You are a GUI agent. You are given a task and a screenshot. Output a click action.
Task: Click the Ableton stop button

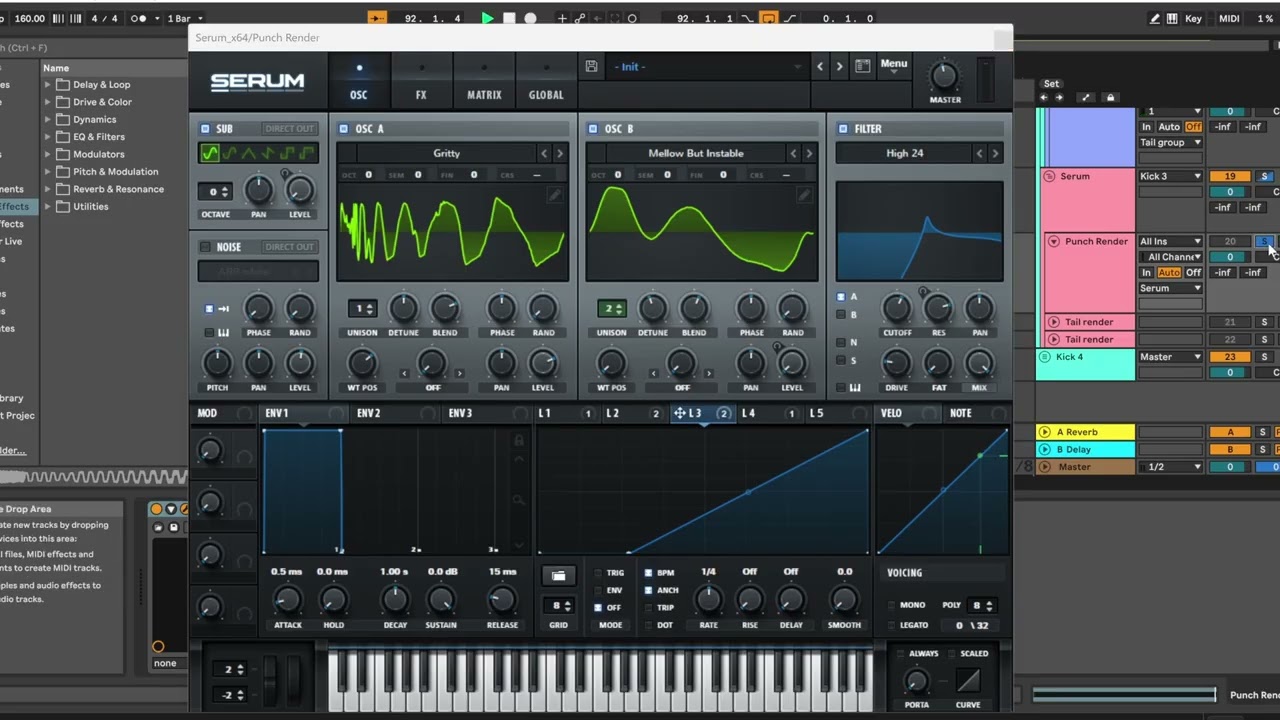coord(509,18)
